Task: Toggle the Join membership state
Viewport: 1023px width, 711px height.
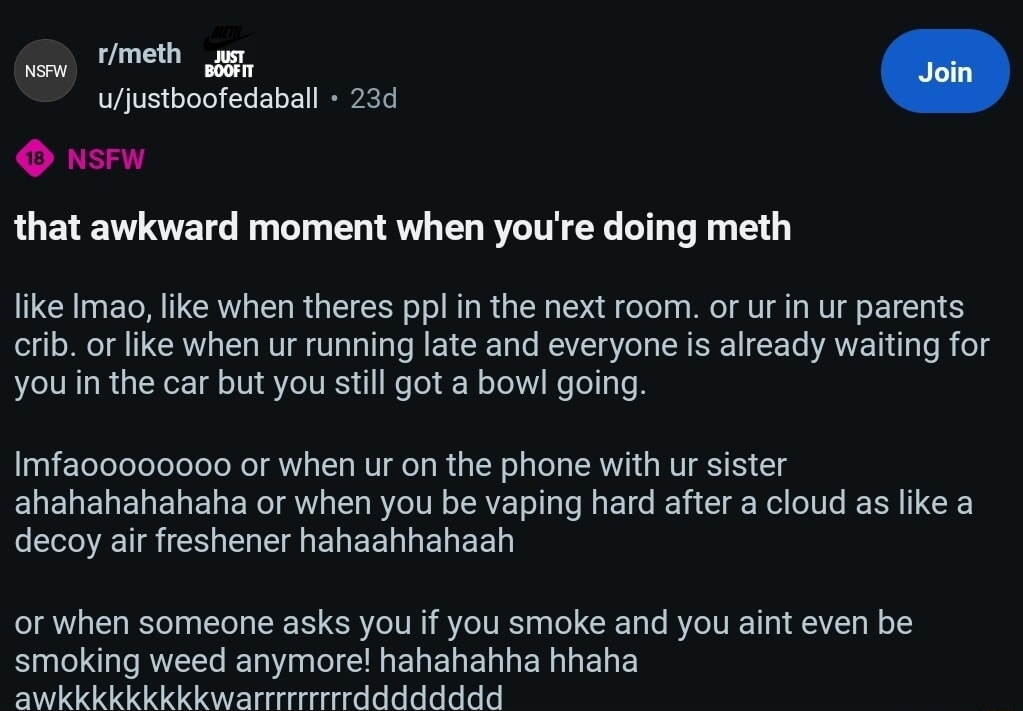Action: 944,71
